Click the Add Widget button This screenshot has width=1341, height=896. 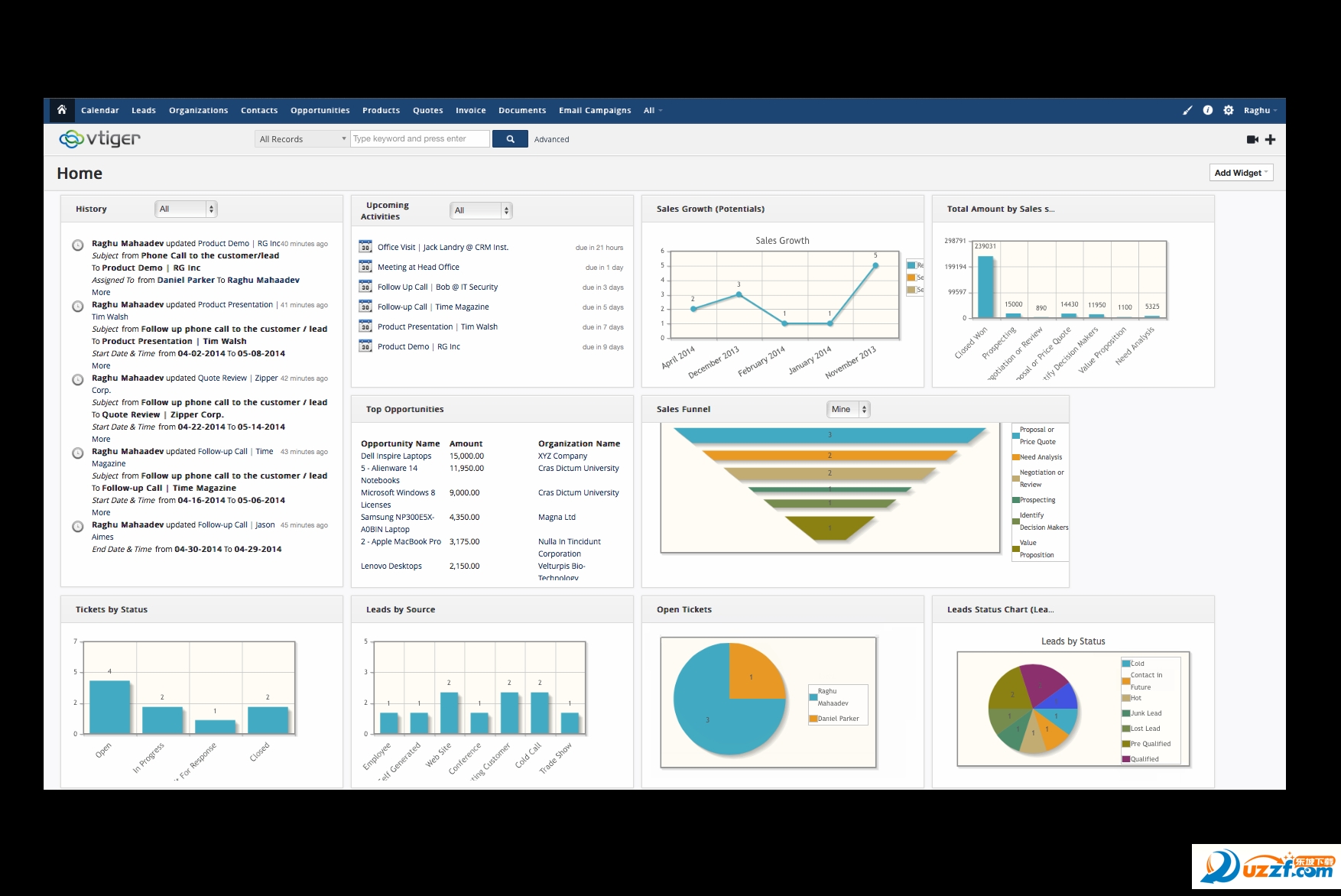1242,173
